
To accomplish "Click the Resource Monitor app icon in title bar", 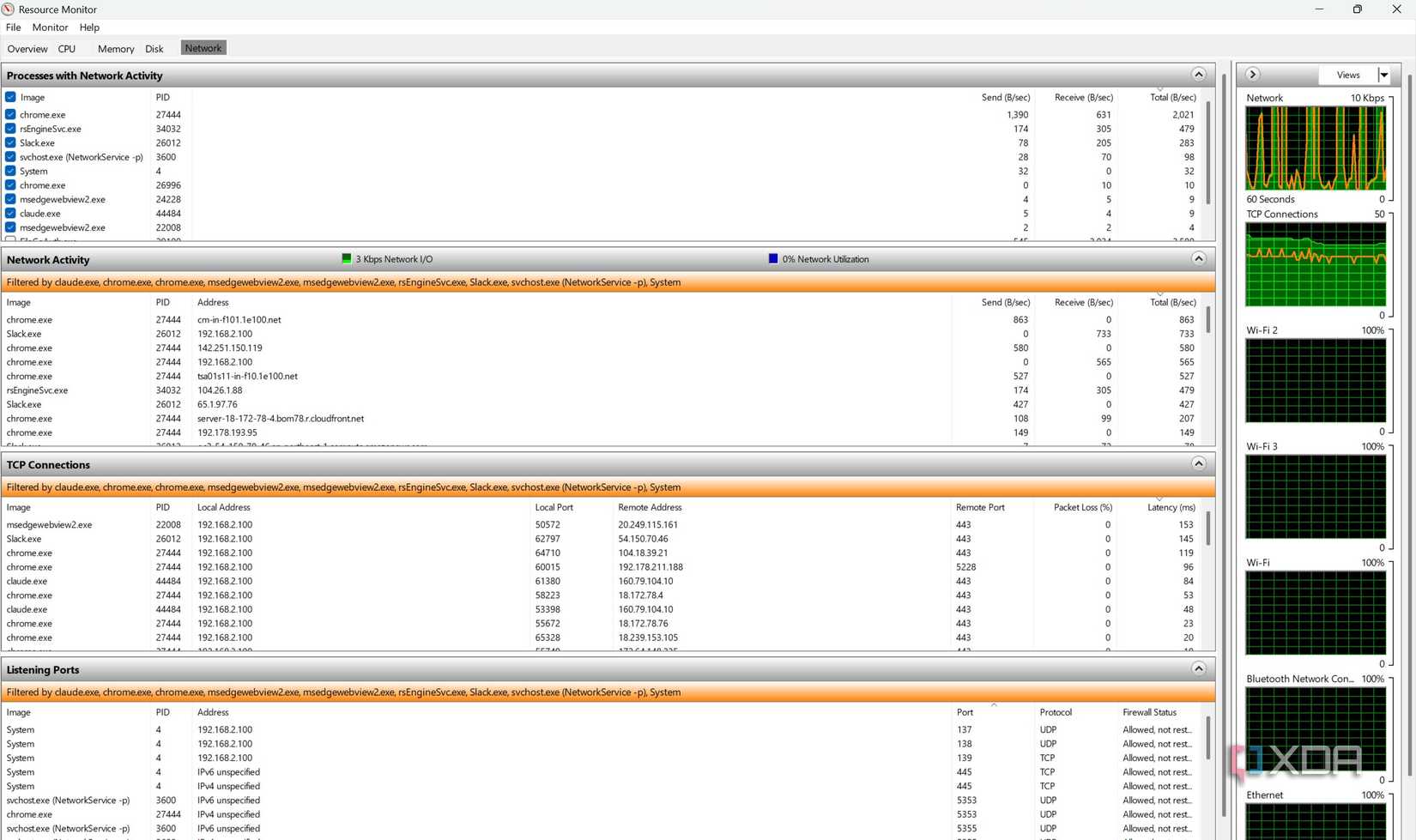I will point(8,9).
